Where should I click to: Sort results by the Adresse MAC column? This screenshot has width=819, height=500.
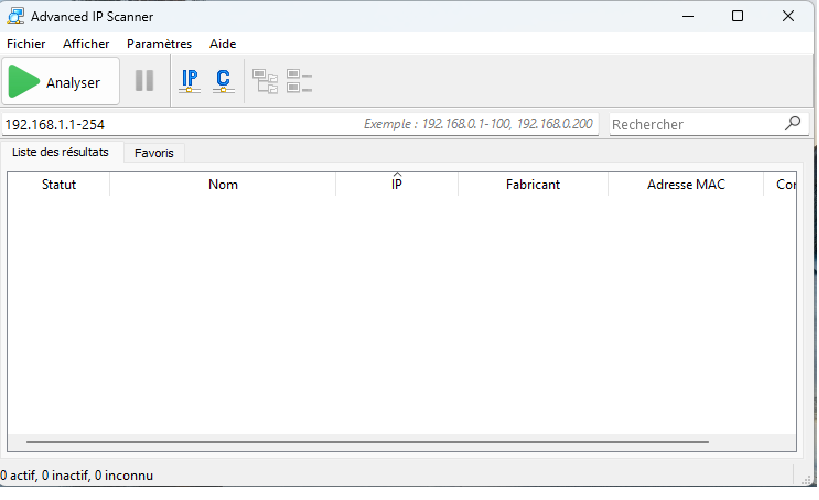(686, 184)
